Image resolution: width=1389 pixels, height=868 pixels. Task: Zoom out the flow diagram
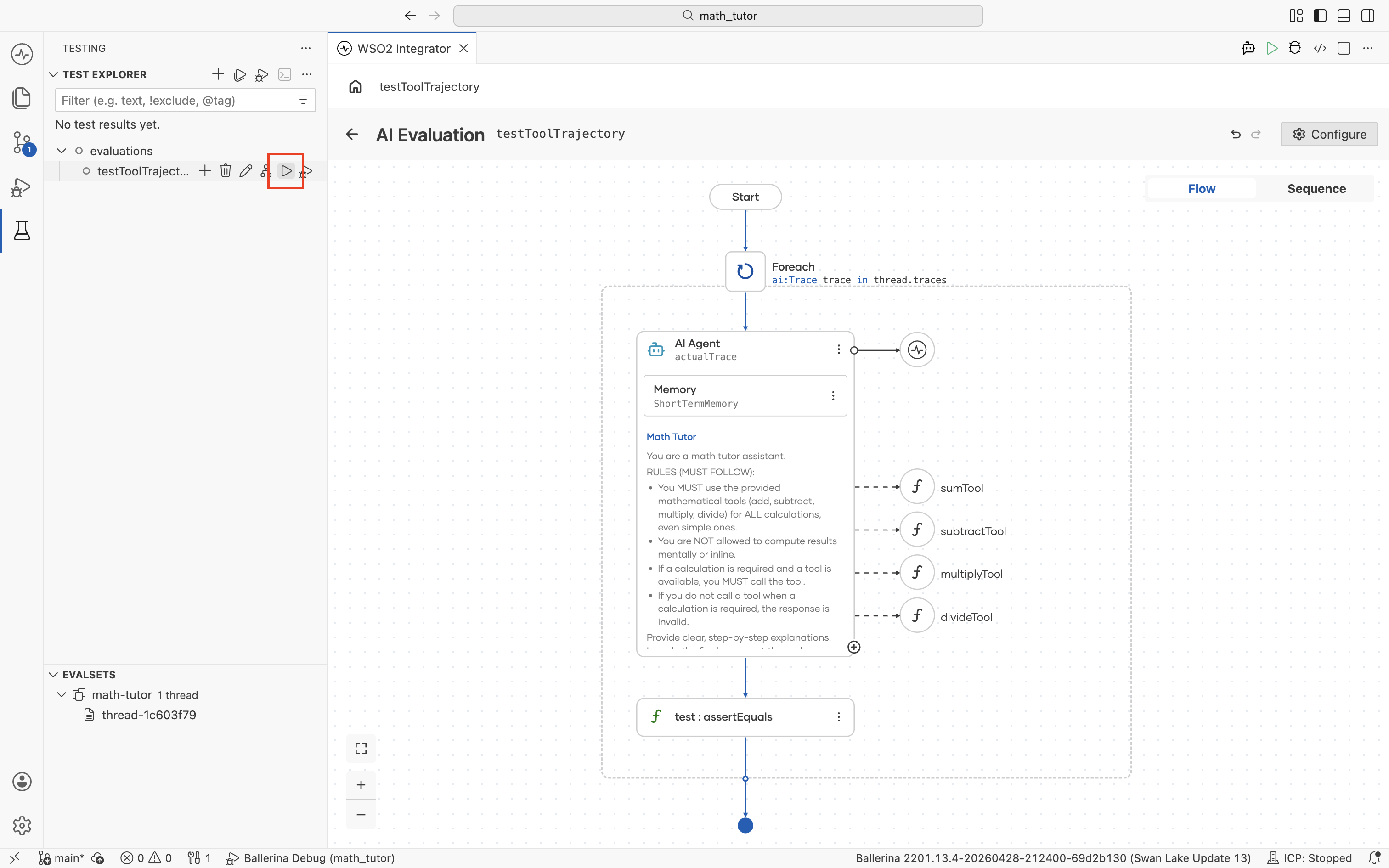(361, 815)
